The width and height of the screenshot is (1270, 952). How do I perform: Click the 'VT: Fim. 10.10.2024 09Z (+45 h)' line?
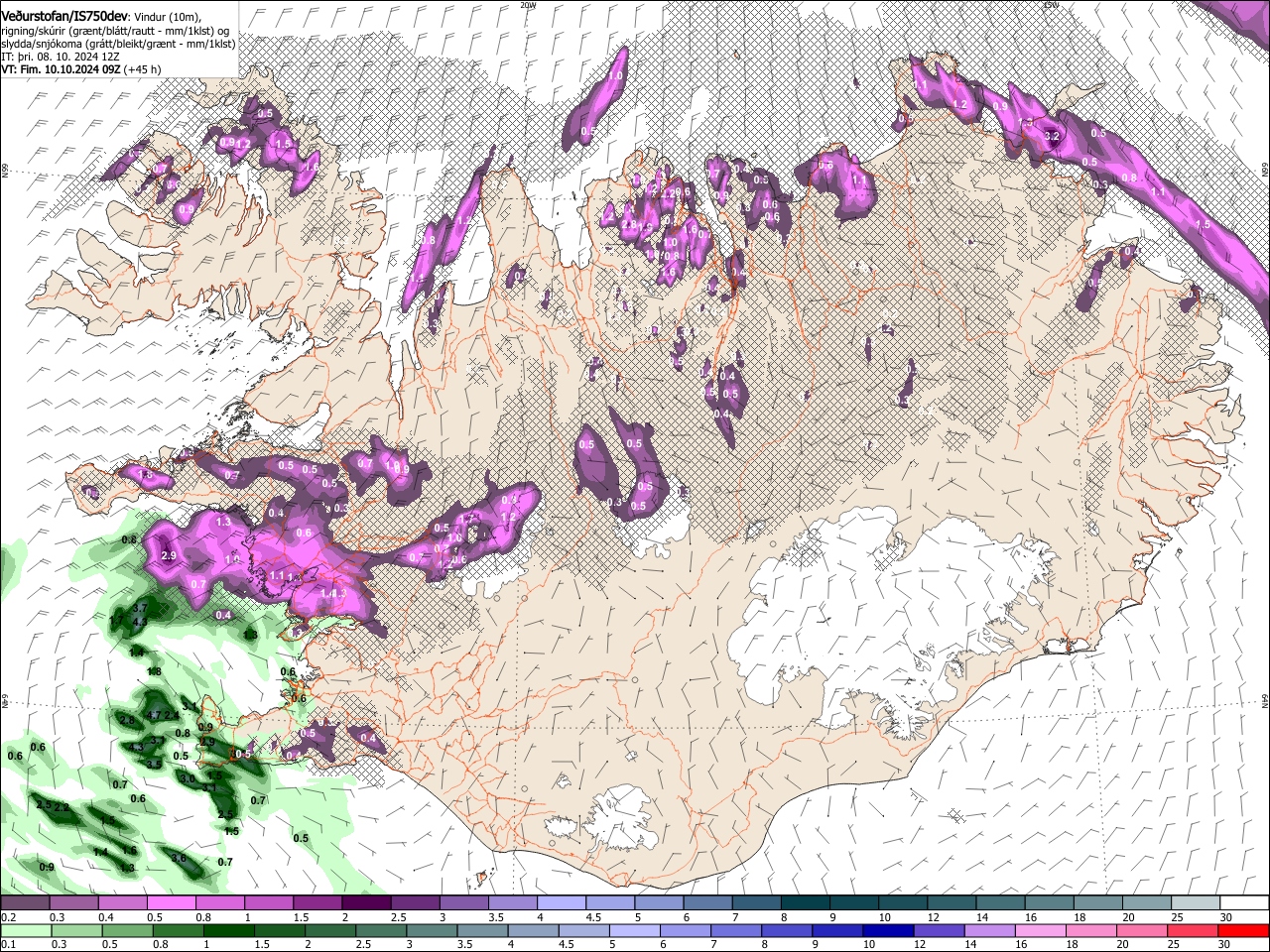(81, 69)
